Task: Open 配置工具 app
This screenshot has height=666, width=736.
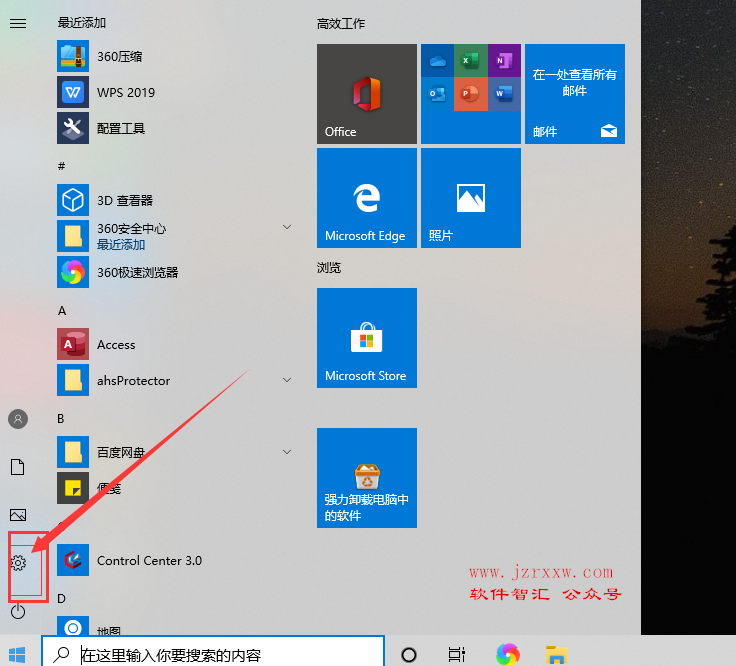Action: 175,128
